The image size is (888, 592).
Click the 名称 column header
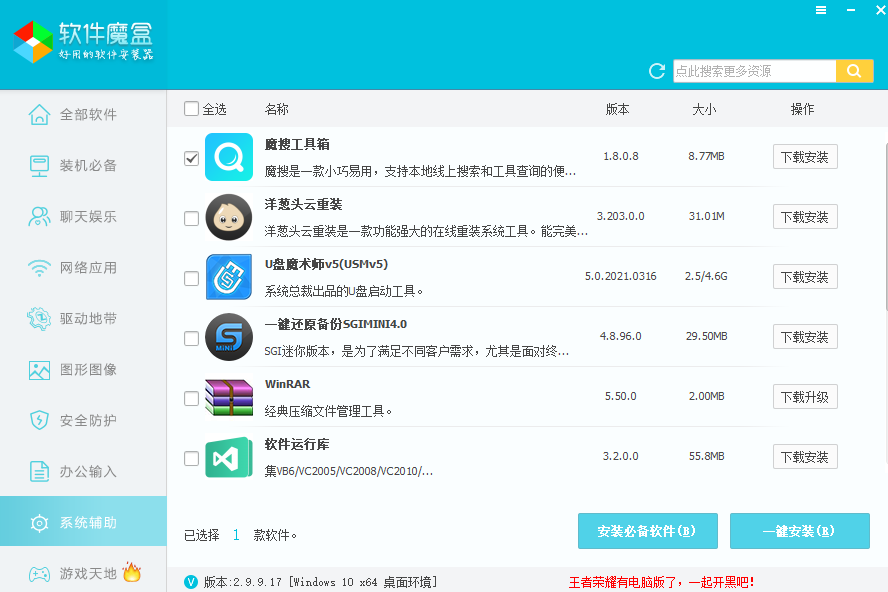click(x=276, y=109)
